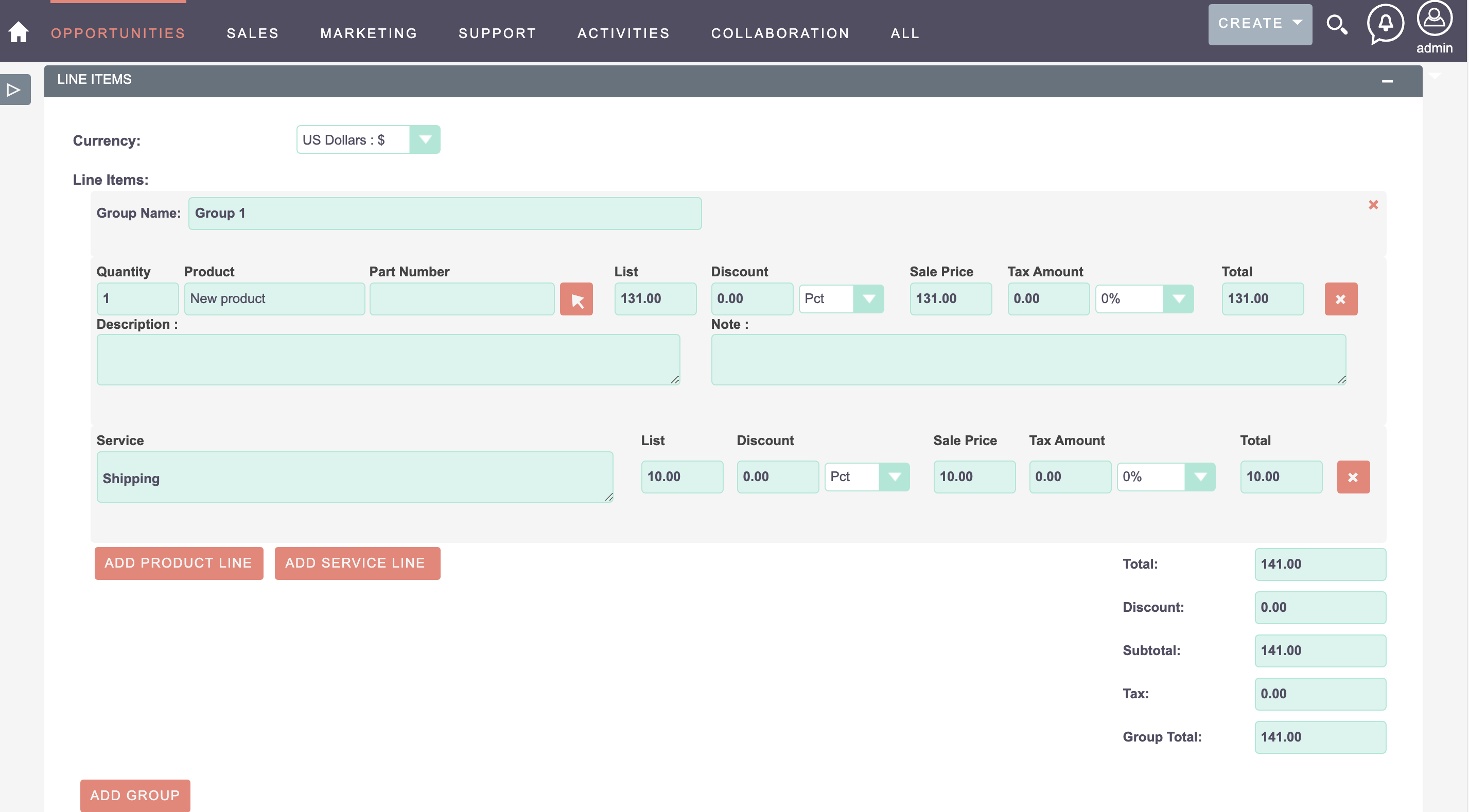The width and height of the screenshot is (1469, 812).
Task: Open the OPPORTUNITIES menu tab
Action: (118, 33)
